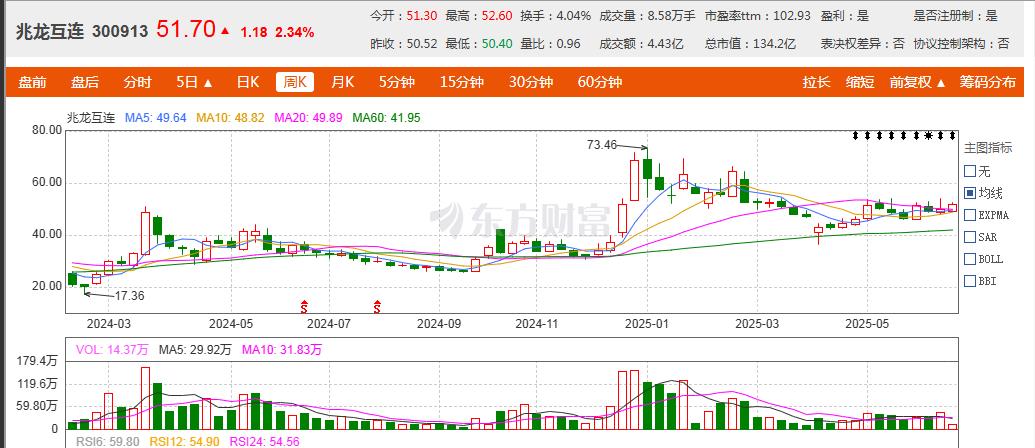Click the VOL: 14.37万 volume label

(113, 350)
